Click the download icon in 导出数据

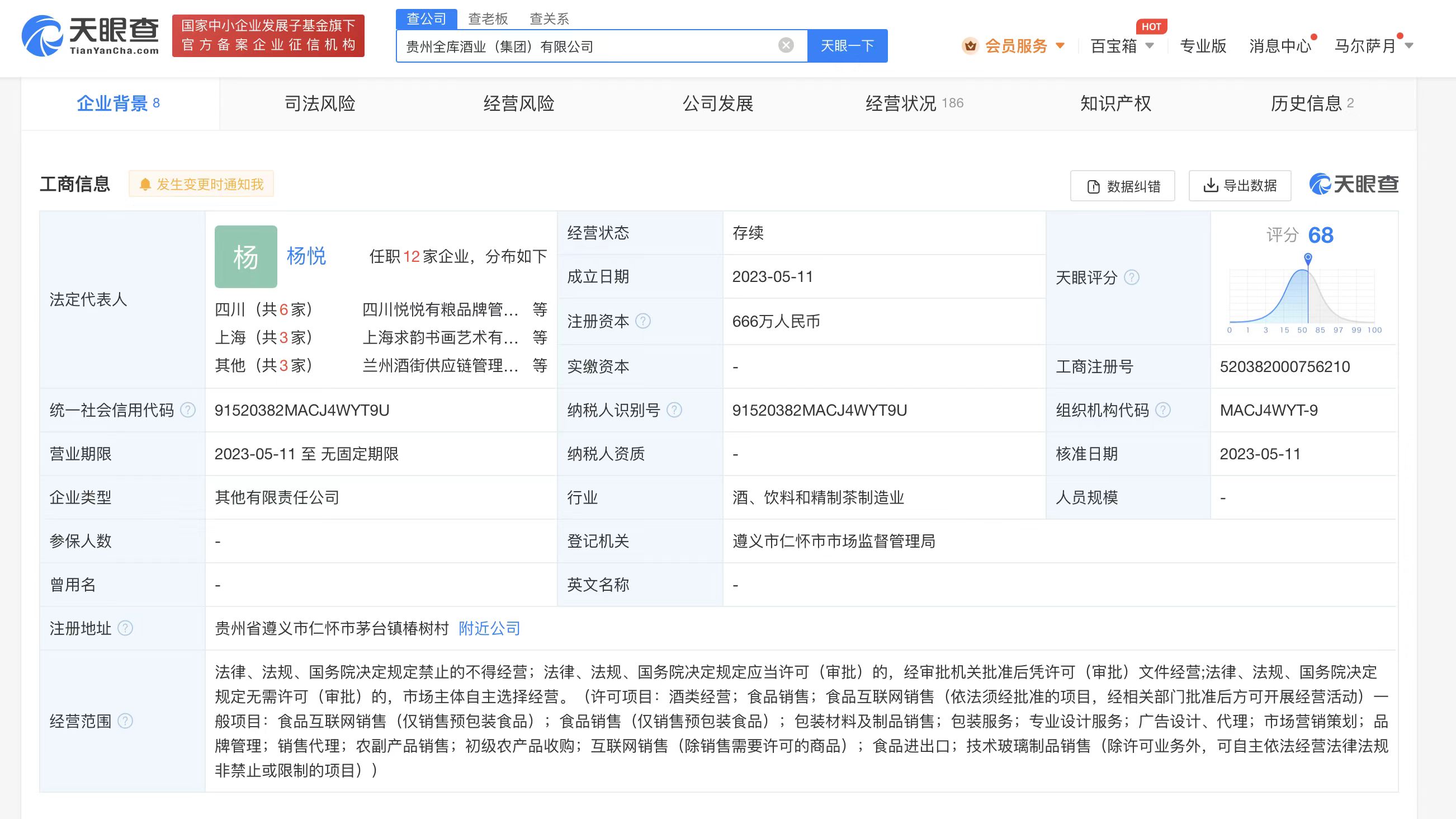pyautogui.click(x=1211, y=185)
